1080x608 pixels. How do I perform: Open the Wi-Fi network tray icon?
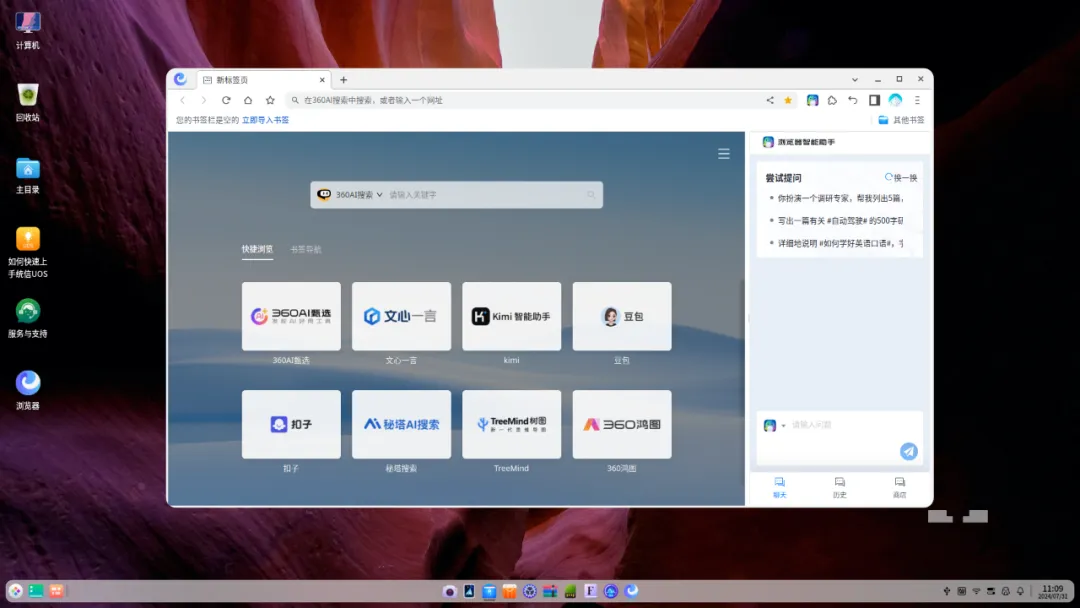976,591
